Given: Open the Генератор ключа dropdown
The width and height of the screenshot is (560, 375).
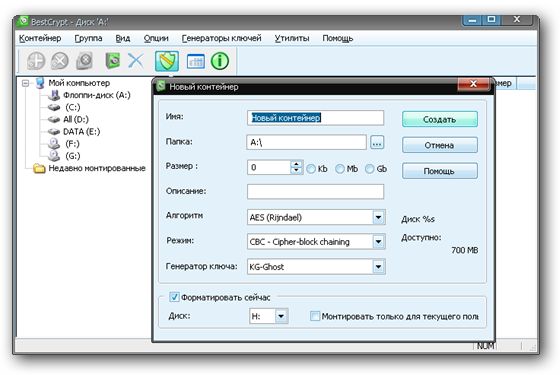Looking at the screenshot, I should pyautogui.click(x=378, y=267).
